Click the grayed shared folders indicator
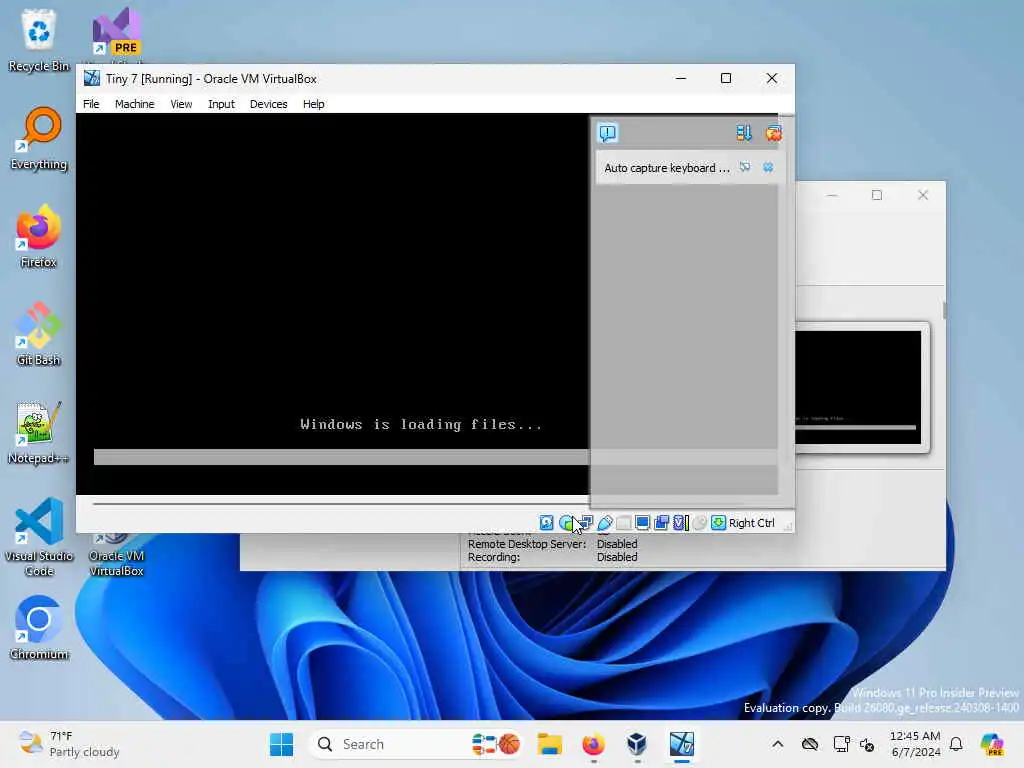 pyautogui.click(x=624, y=522)
